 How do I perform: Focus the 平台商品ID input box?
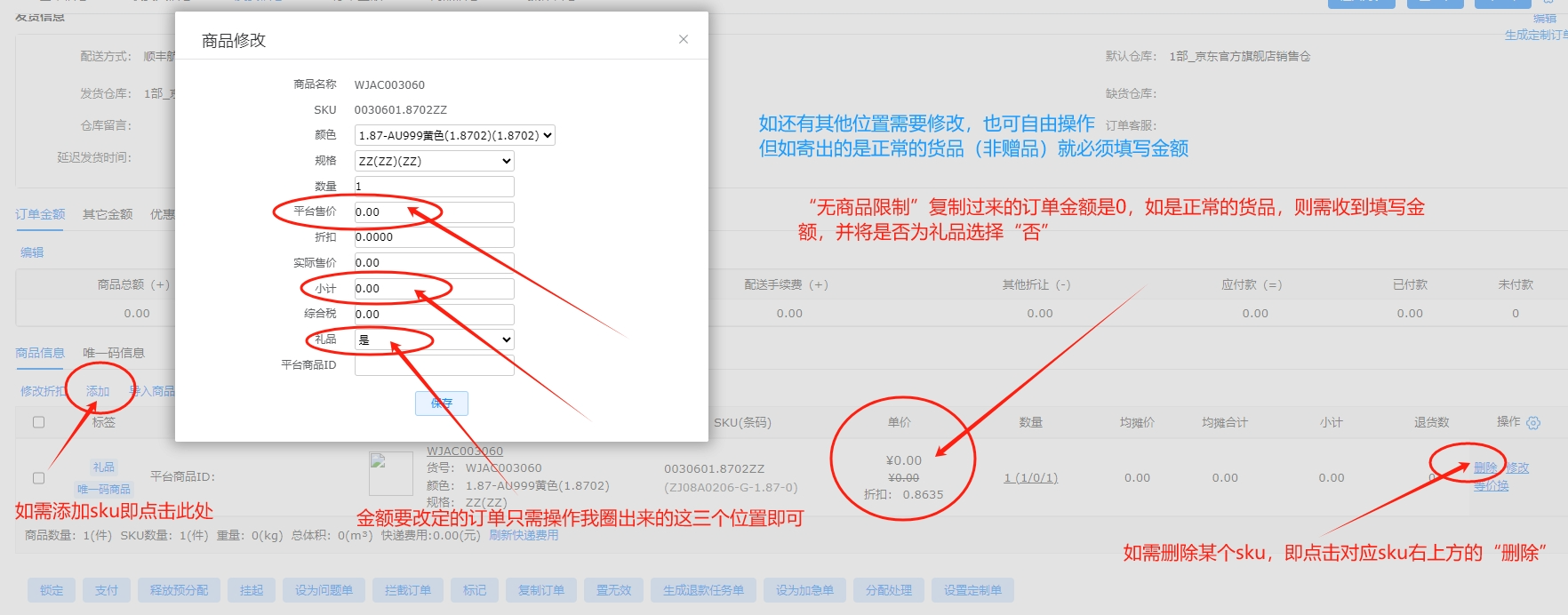coord(434,365)
